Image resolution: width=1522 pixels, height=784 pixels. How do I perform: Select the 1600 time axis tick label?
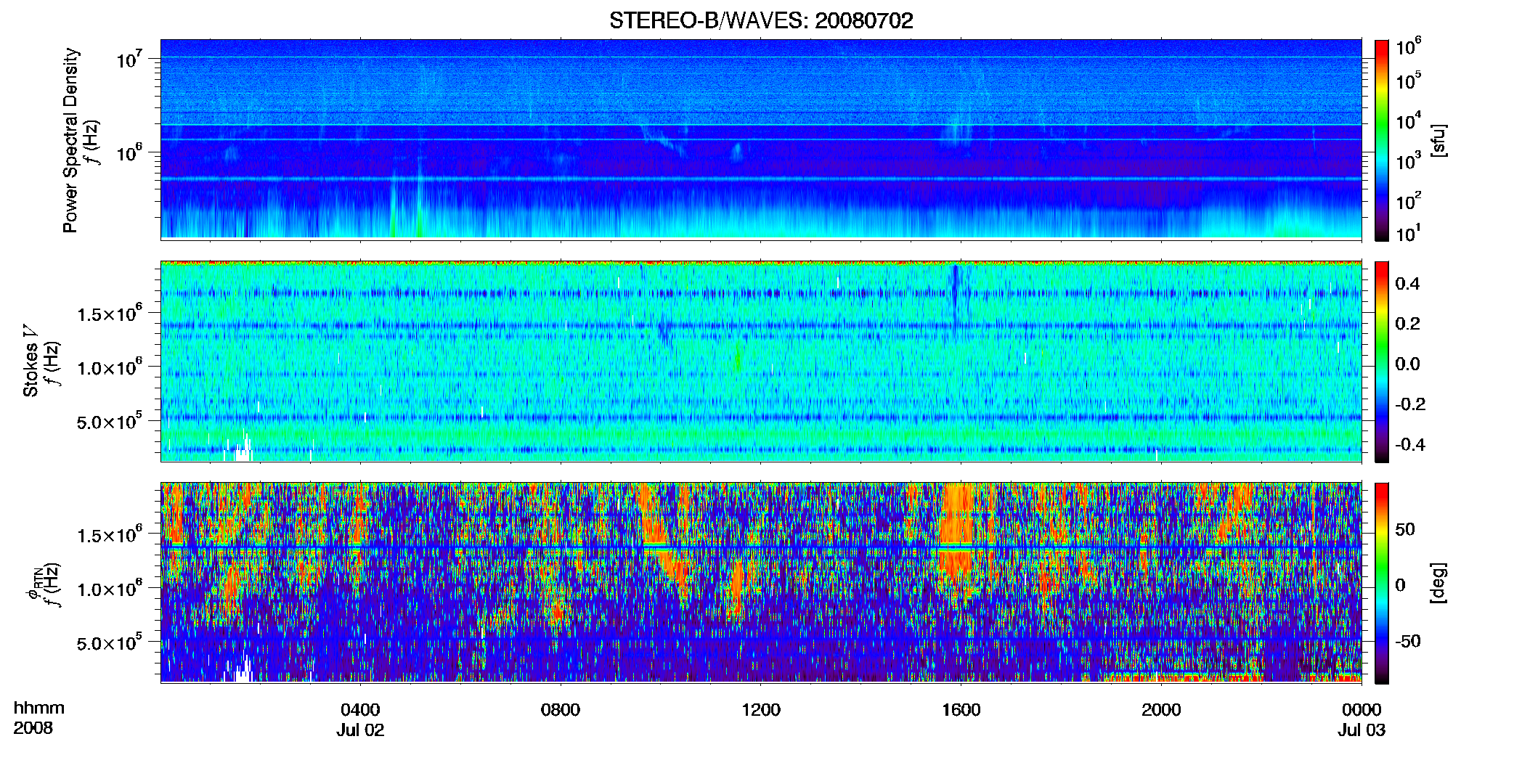click(x=961, y=709)
